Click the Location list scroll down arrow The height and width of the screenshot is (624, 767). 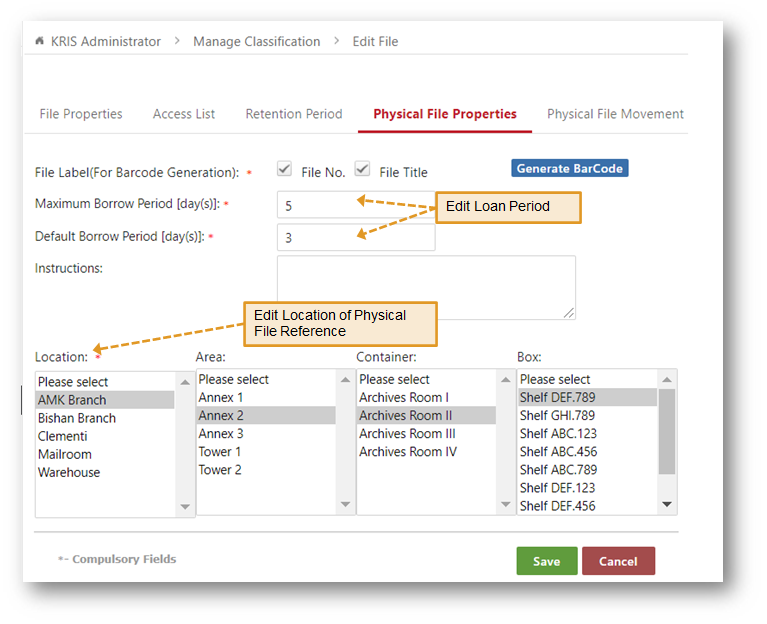pyautogui.click(x=185, y=507)
